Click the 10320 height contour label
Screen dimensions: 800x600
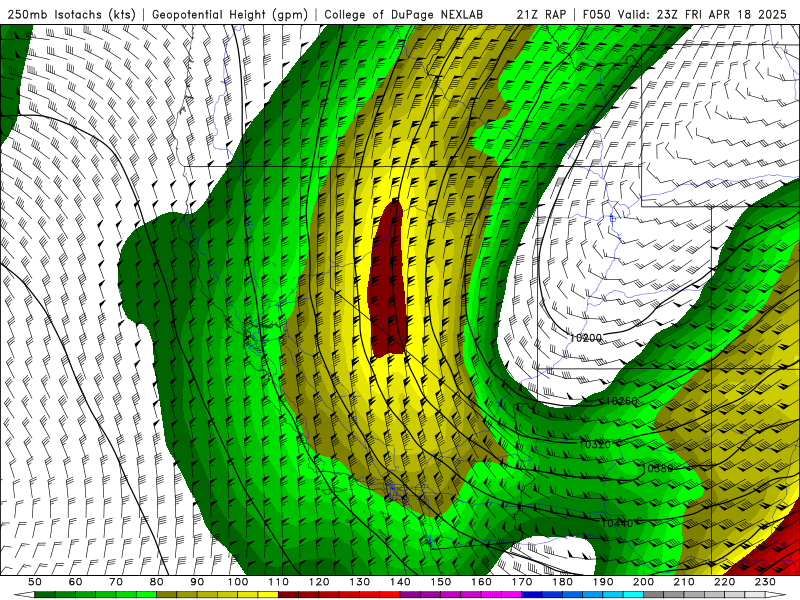coord(595,444)
